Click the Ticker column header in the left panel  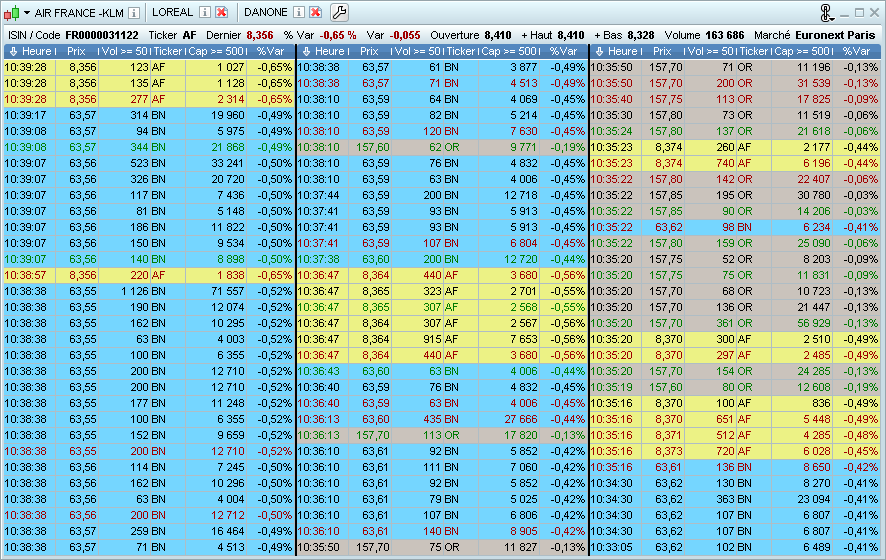point(168,51)
